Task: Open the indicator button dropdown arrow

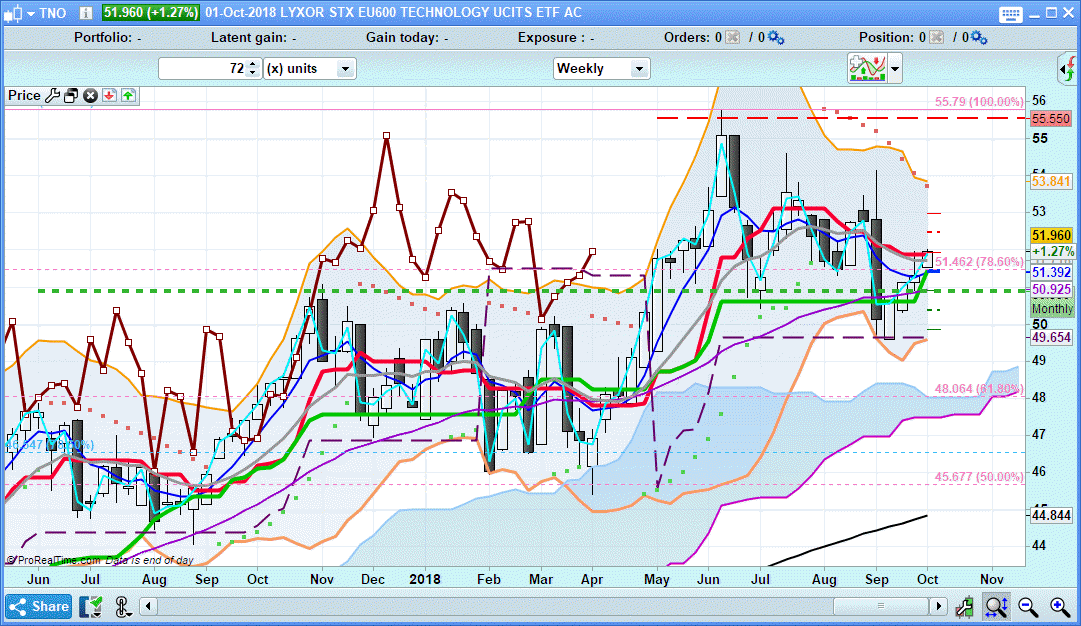Action: point(895,69)
